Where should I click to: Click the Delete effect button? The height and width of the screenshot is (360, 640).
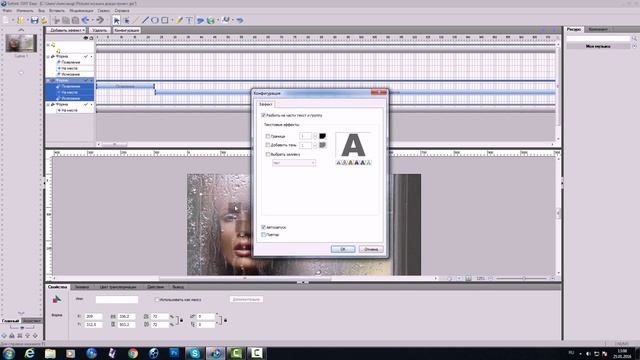coord(99,30)
